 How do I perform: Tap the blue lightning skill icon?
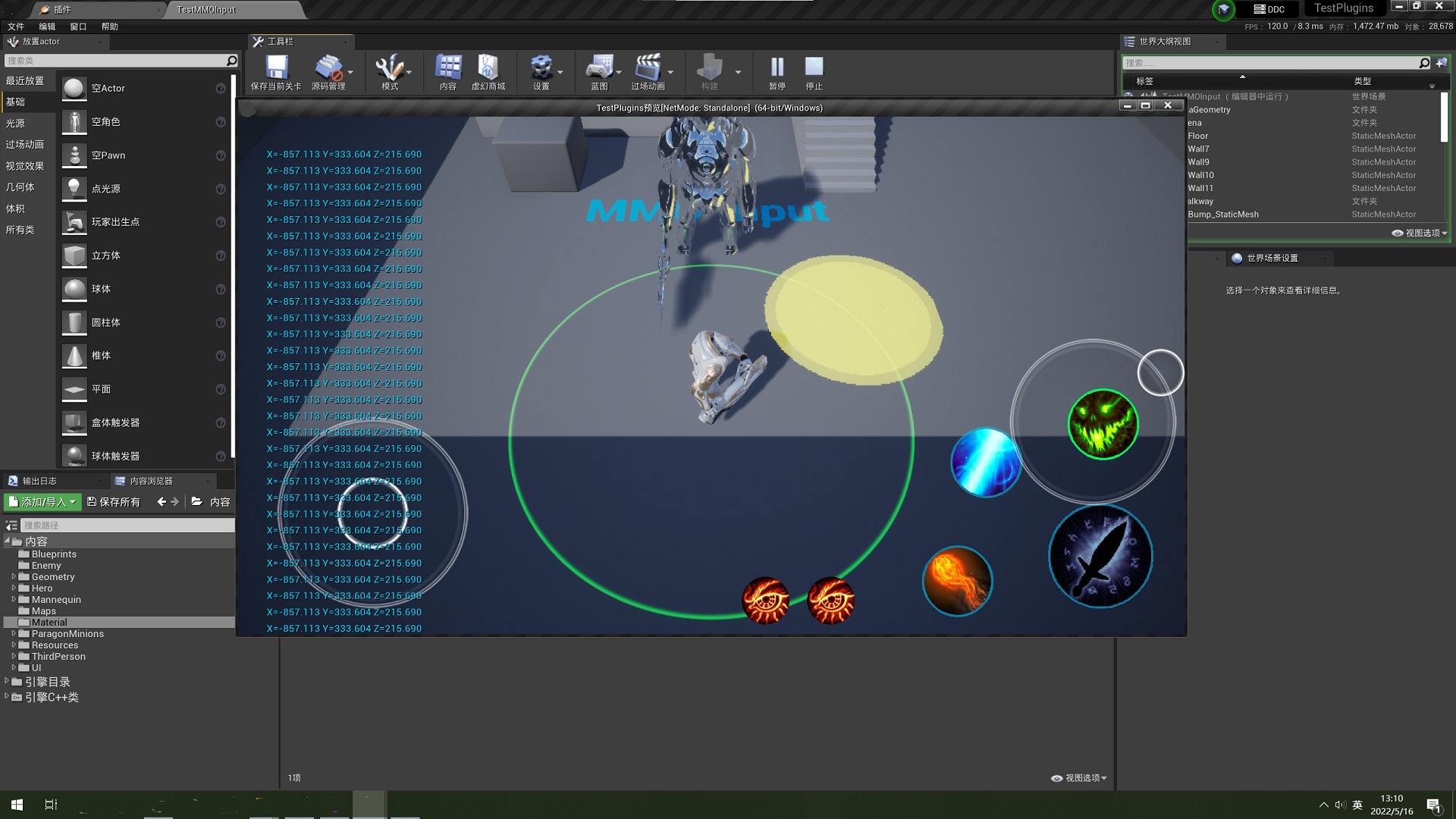[x=985, y=463]
